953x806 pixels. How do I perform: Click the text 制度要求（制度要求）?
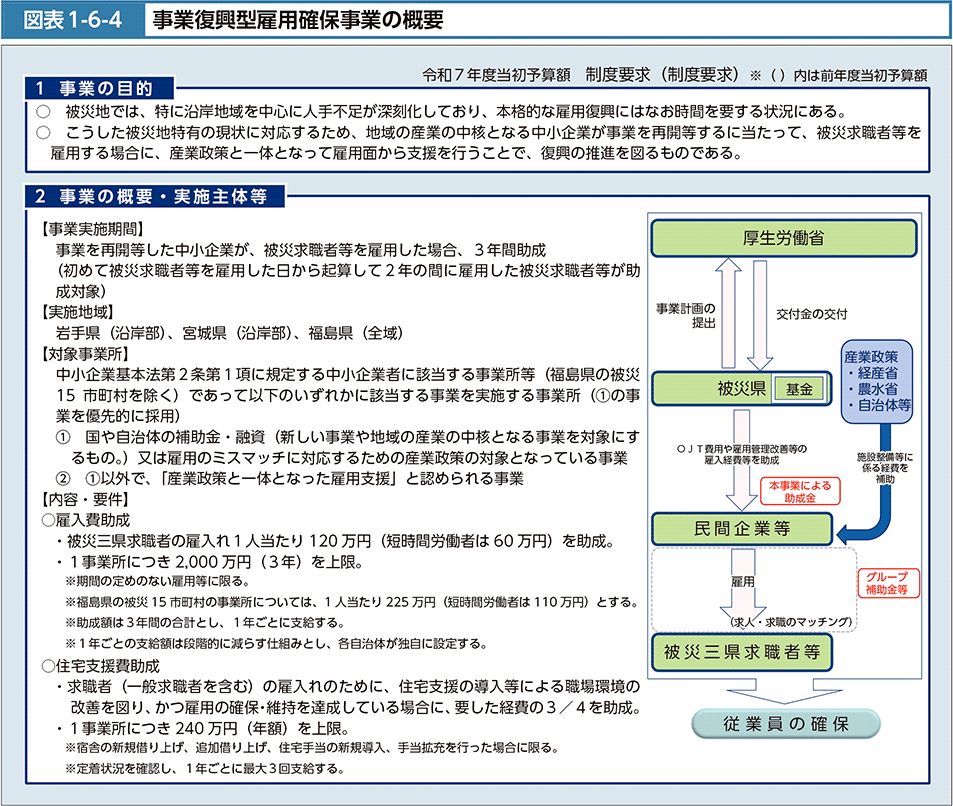(662, 75)
